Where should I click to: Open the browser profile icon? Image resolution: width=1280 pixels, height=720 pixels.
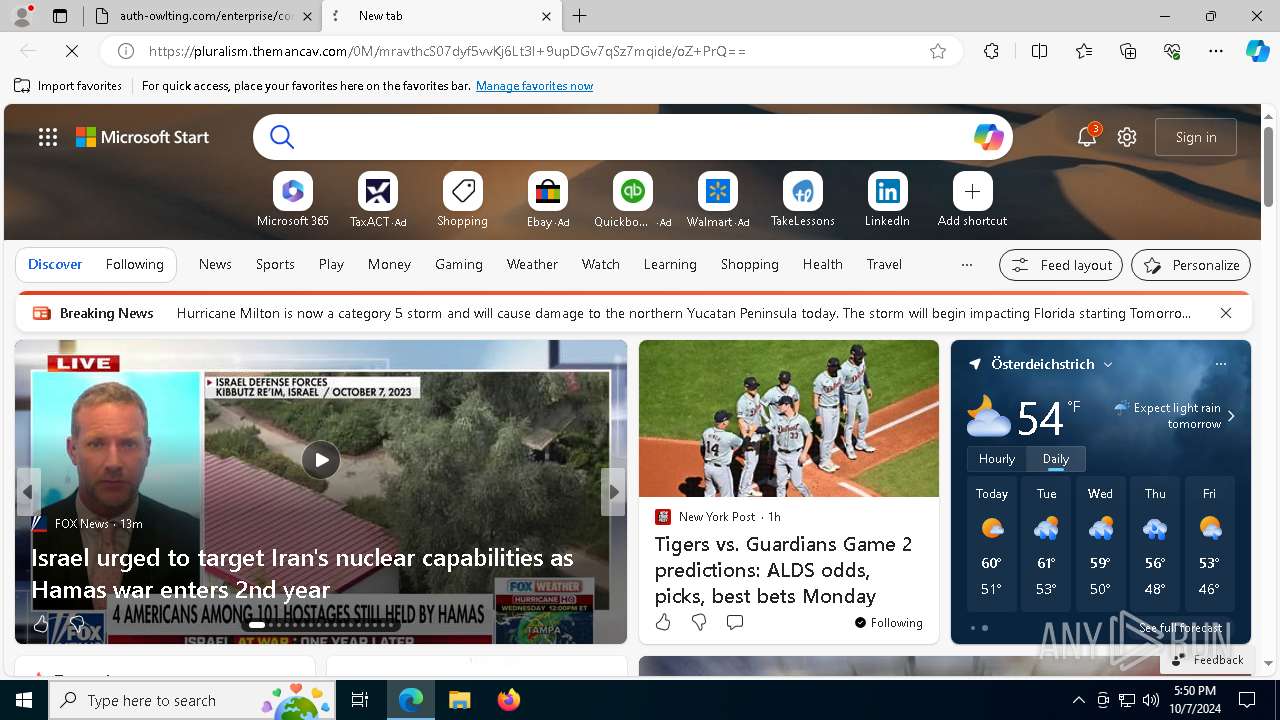click(22, 16)
